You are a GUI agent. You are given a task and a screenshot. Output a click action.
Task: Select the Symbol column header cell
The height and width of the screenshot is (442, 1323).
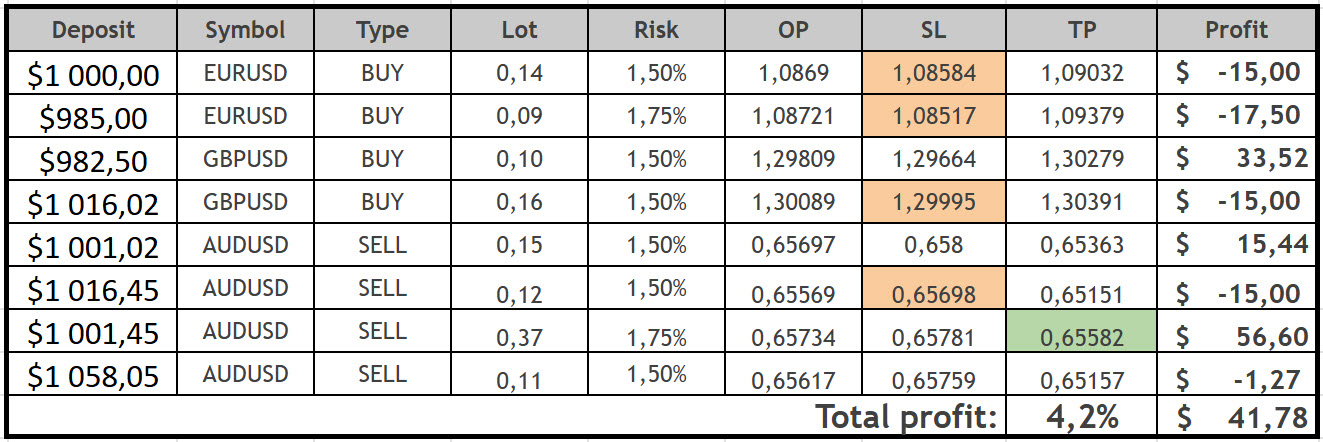(x=245, y=30)
